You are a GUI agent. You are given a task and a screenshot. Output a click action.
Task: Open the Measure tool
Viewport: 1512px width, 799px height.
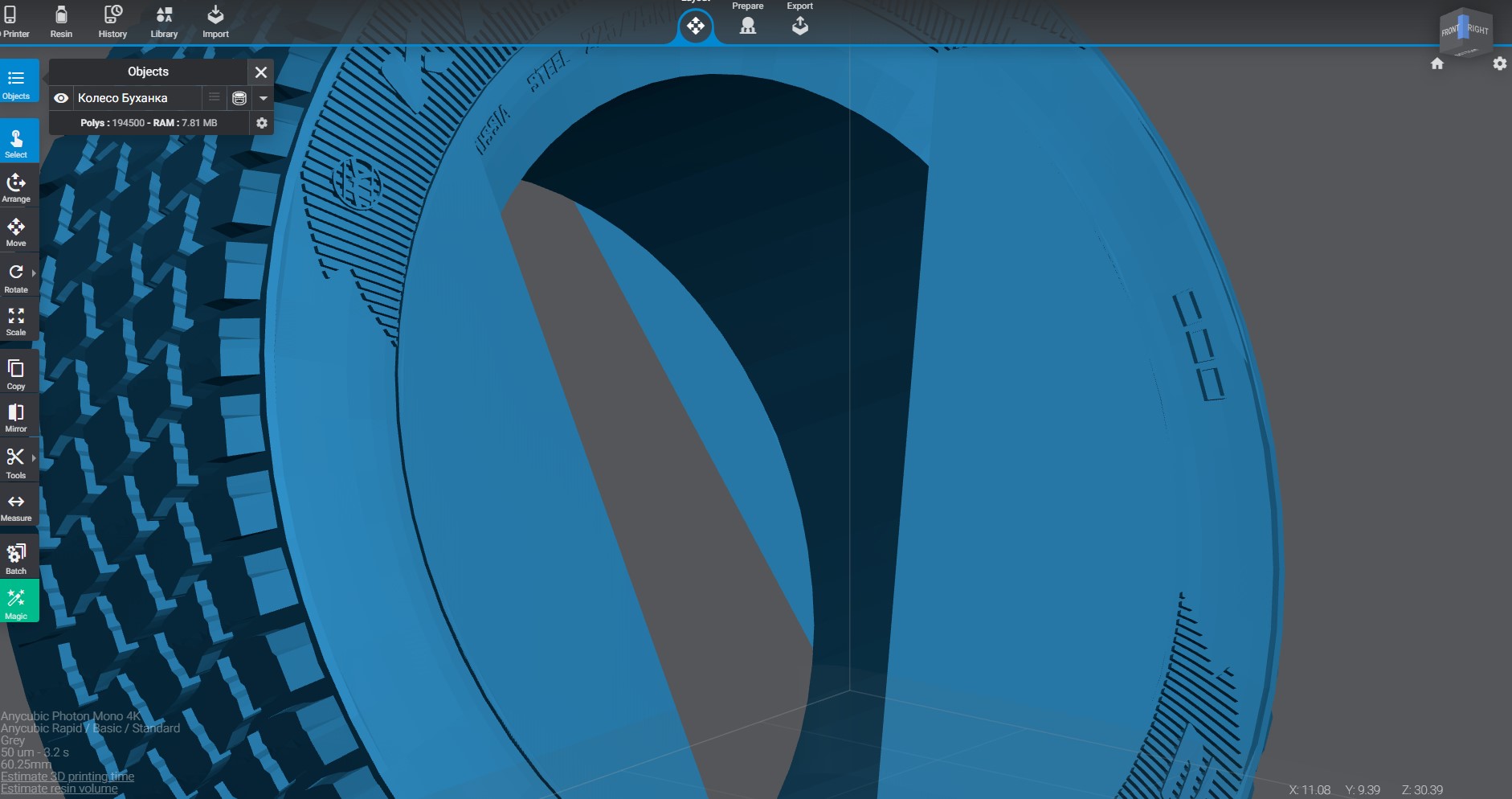tap(16, 506)
